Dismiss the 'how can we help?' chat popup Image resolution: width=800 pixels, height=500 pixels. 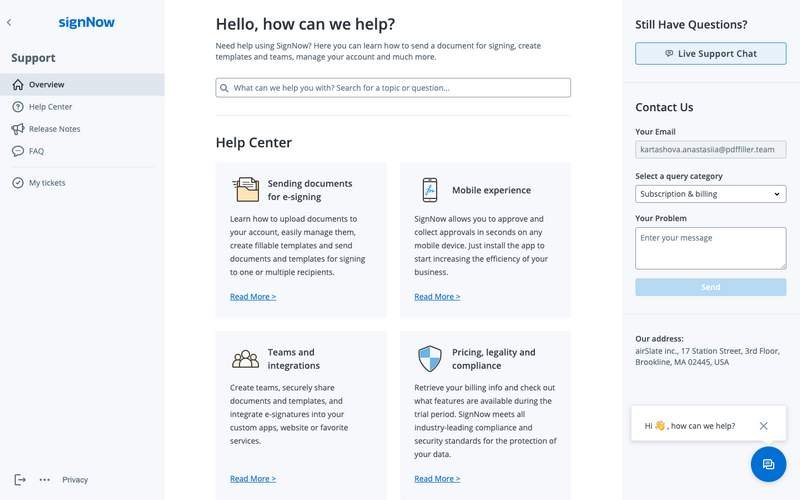pos(764,426)
